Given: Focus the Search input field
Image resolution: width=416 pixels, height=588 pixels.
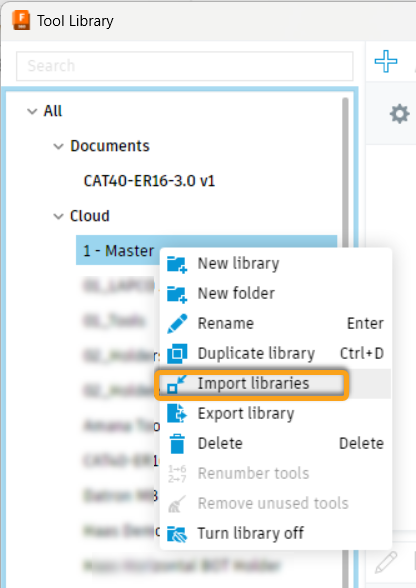Looking at the screenshot, I should click(185, 66).
